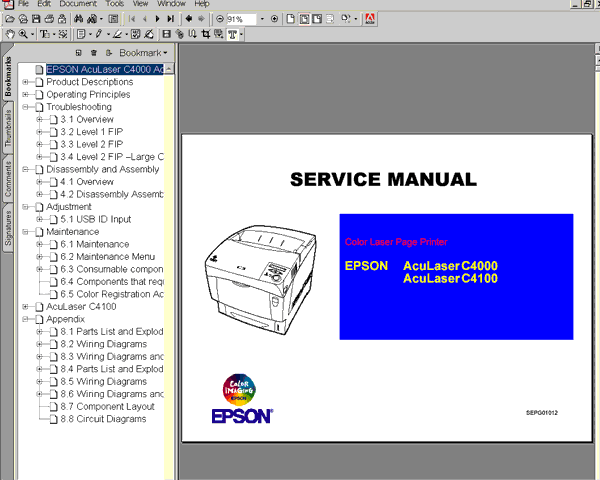Open the View menu

pos(140,4)
